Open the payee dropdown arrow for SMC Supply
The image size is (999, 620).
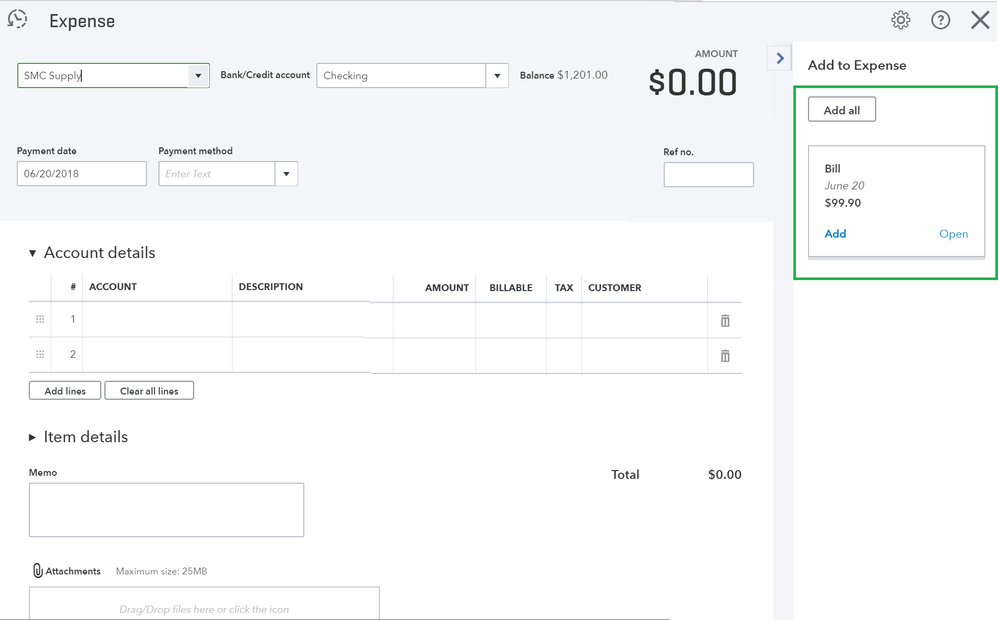tap(198, 76)
